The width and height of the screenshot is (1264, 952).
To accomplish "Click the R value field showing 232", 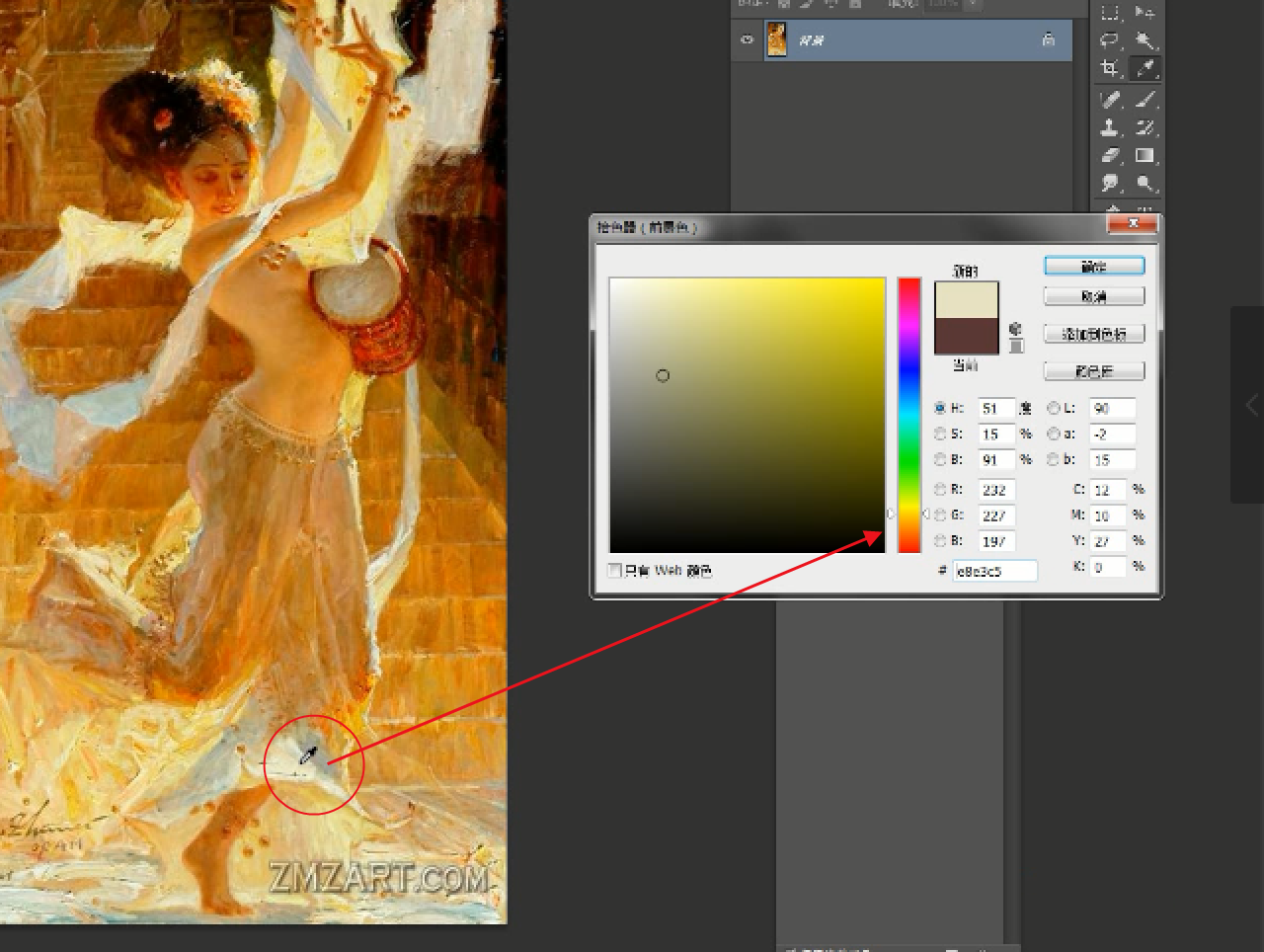I will [x=996, y=489].
